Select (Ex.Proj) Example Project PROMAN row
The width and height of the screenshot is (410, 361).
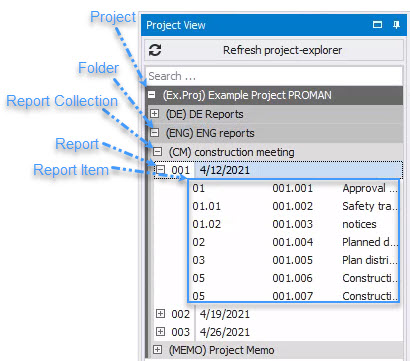(x=274, y=95)
